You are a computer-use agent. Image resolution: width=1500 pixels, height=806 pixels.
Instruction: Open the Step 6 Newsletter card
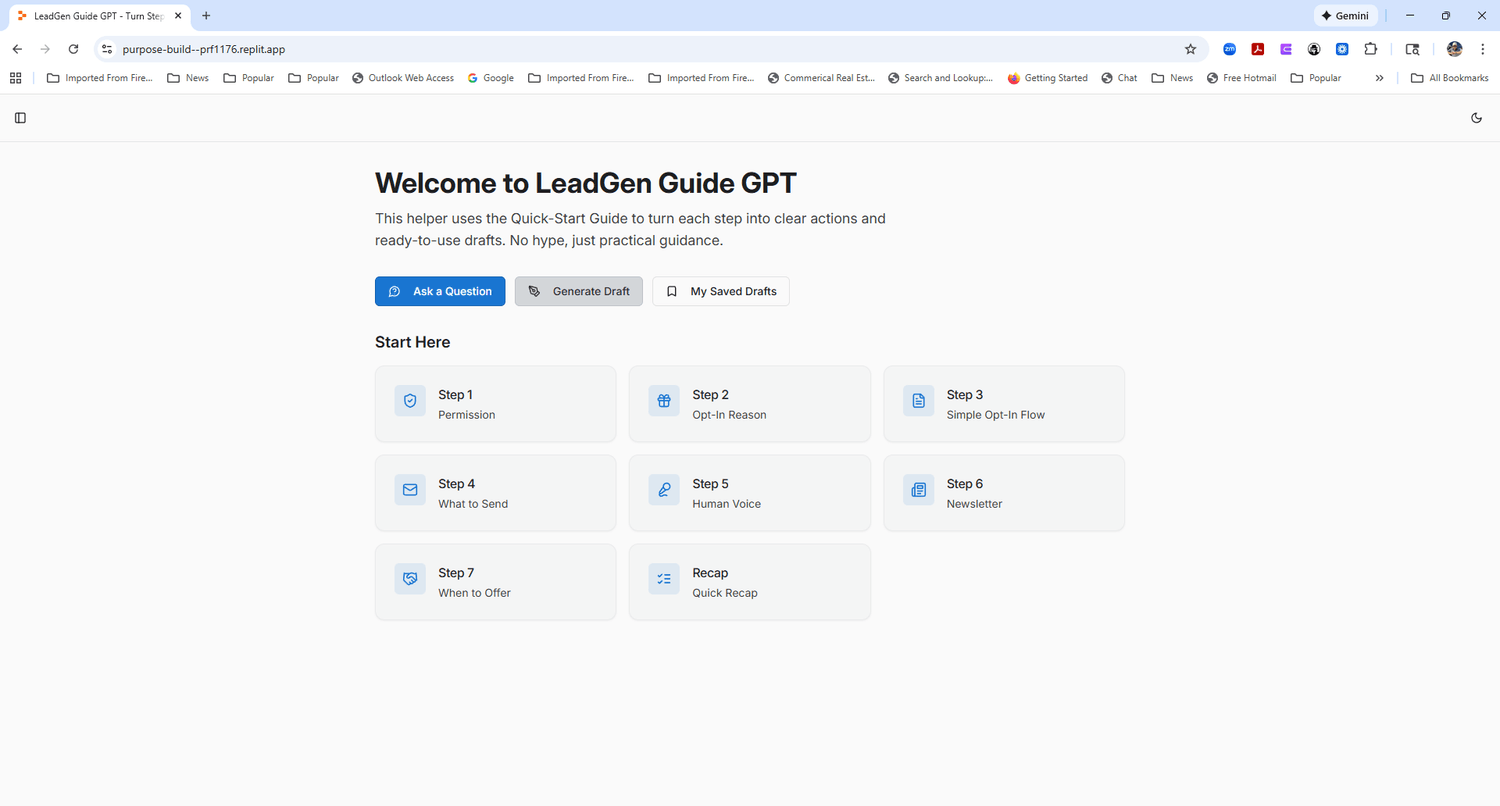[1004, 493]
